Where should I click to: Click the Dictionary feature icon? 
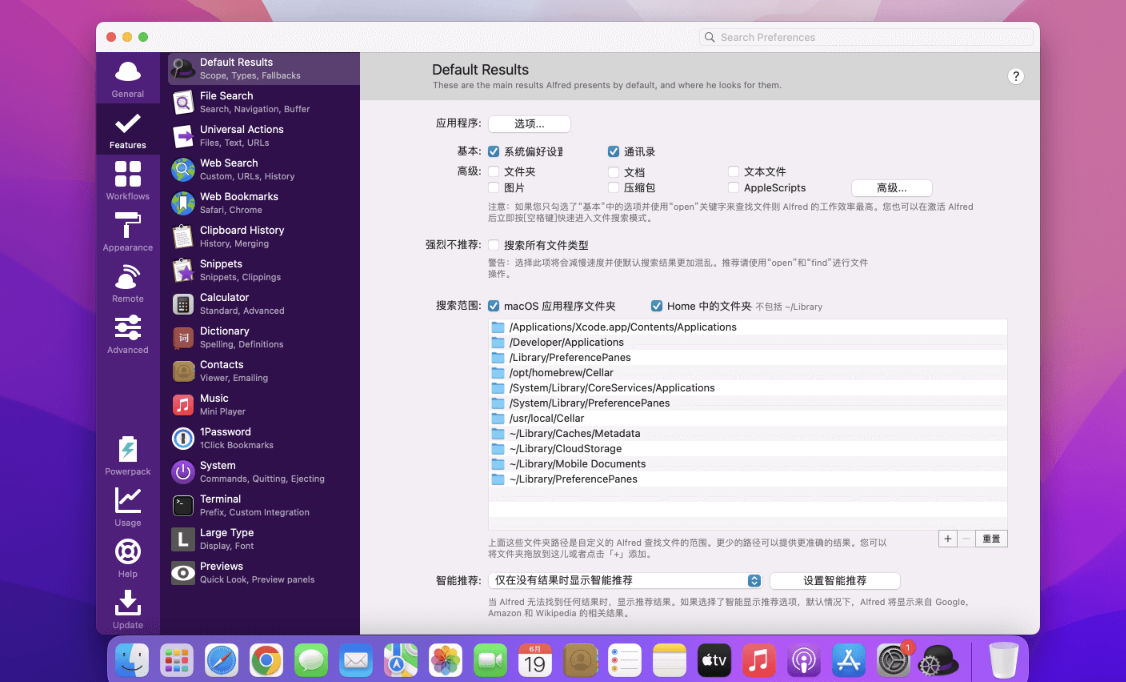183,337
